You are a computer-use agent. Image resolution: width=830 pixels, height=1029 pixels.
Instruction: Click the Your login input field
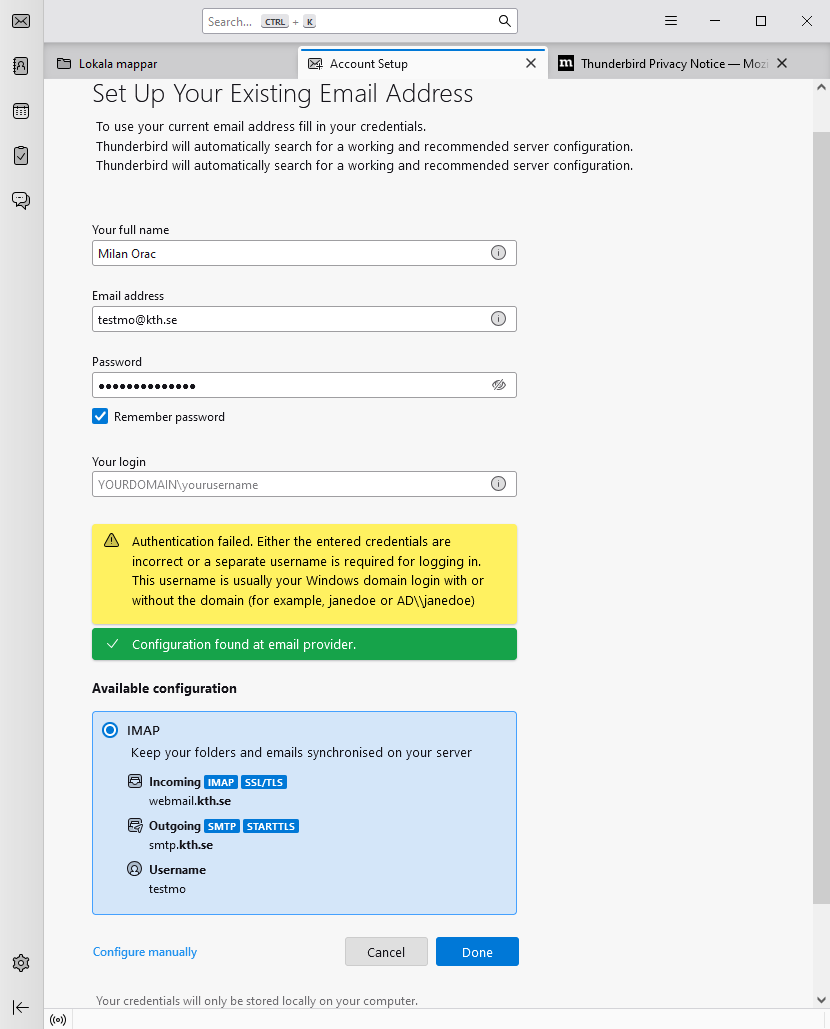[x=290, y=484]
